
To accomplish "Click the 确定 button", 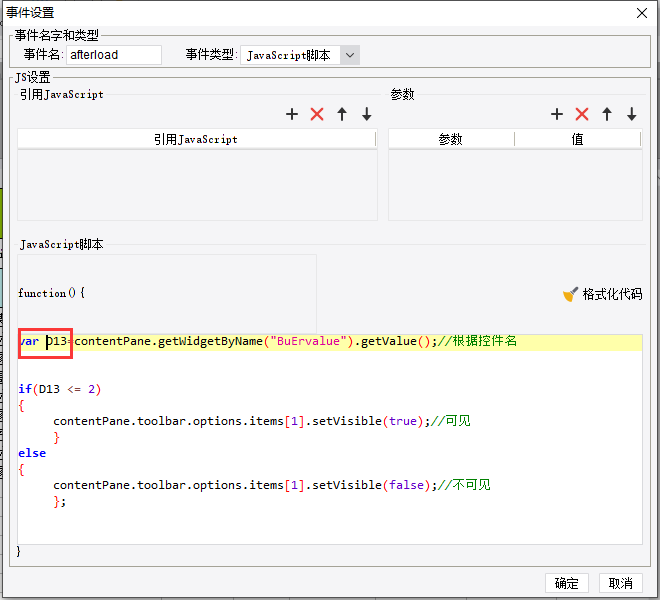I will click(567, 583).
